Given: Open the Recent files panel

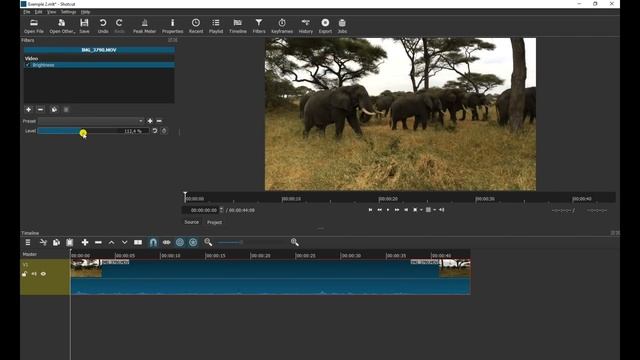Looking at the screenshot, I should 196,26.
